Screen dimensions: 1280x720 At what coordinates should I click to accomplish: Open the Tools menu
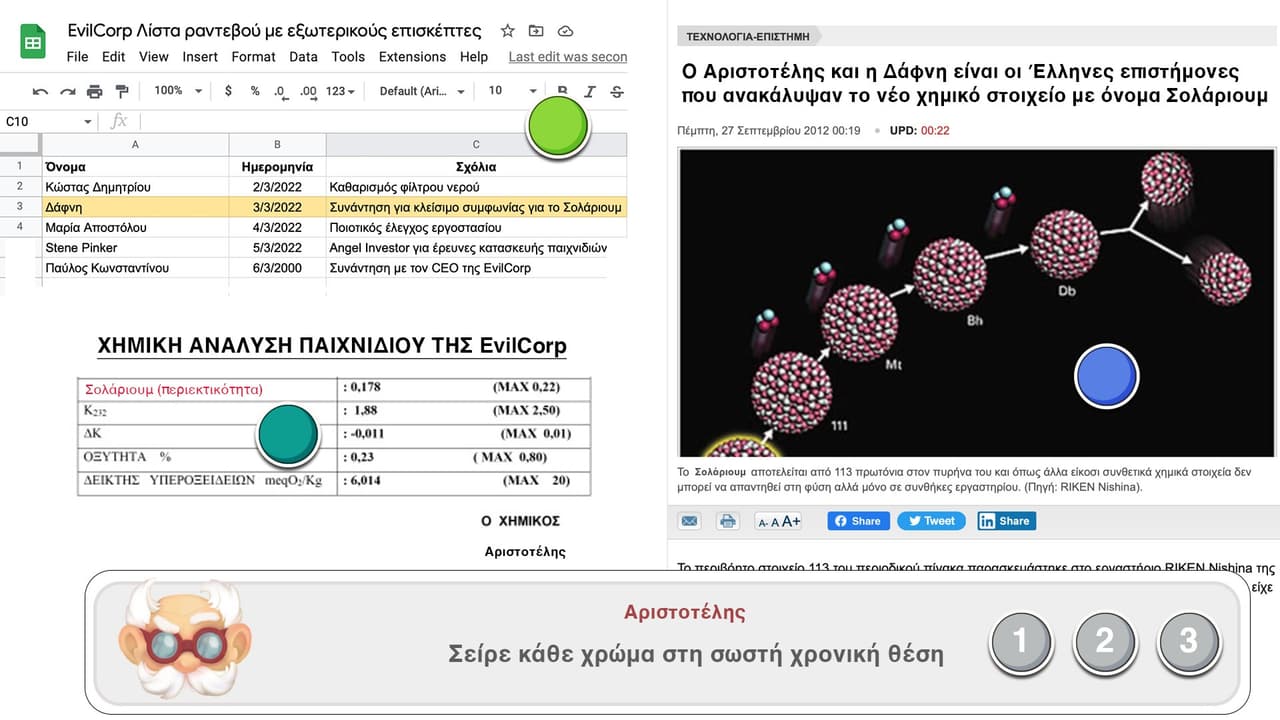348,57
